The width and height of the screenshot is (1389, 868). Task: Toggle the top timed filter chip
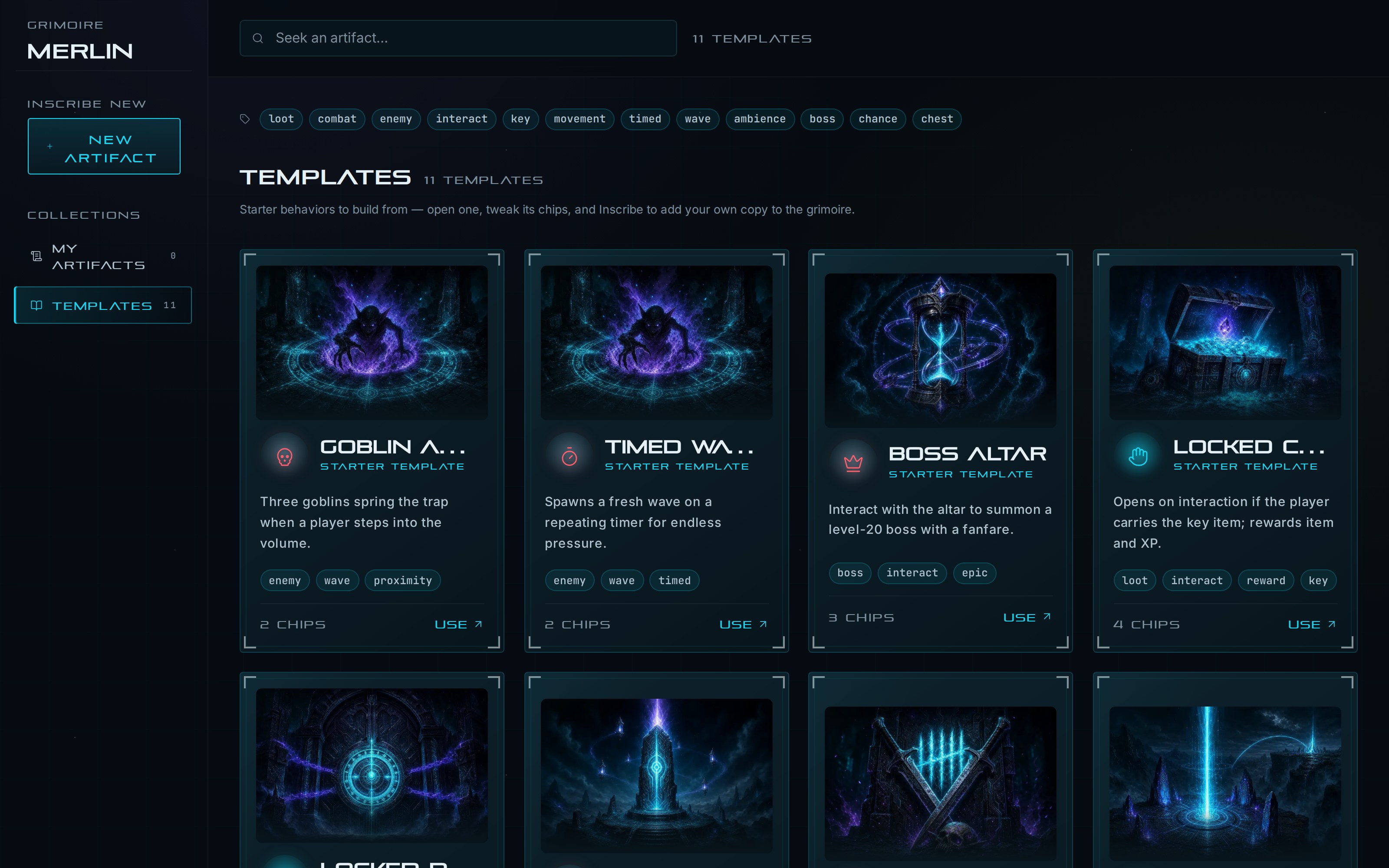645,119
